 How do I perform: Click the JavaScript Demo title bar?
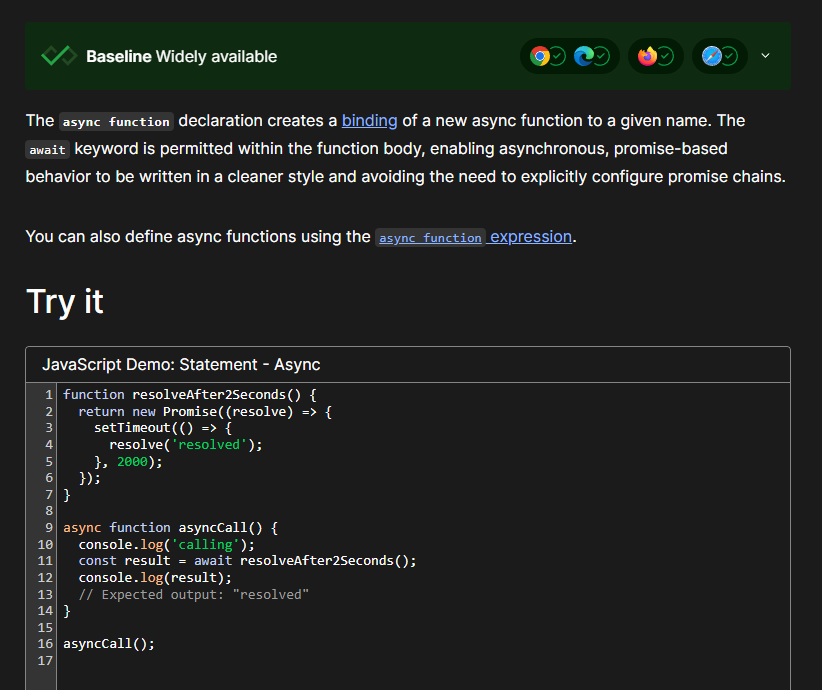point(181,365)
